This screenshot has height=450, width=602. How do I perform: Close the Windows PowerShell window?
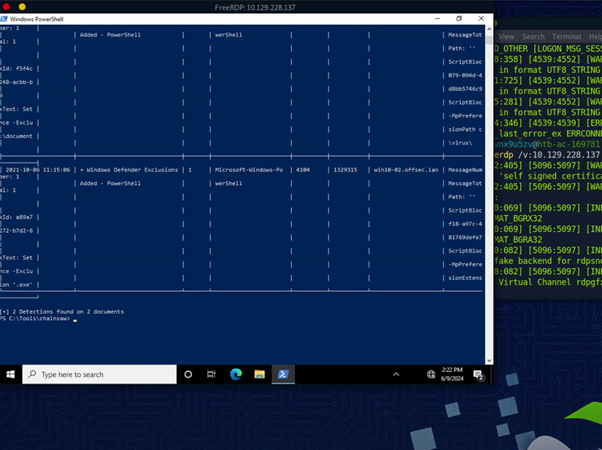click(x=481, y=18)
